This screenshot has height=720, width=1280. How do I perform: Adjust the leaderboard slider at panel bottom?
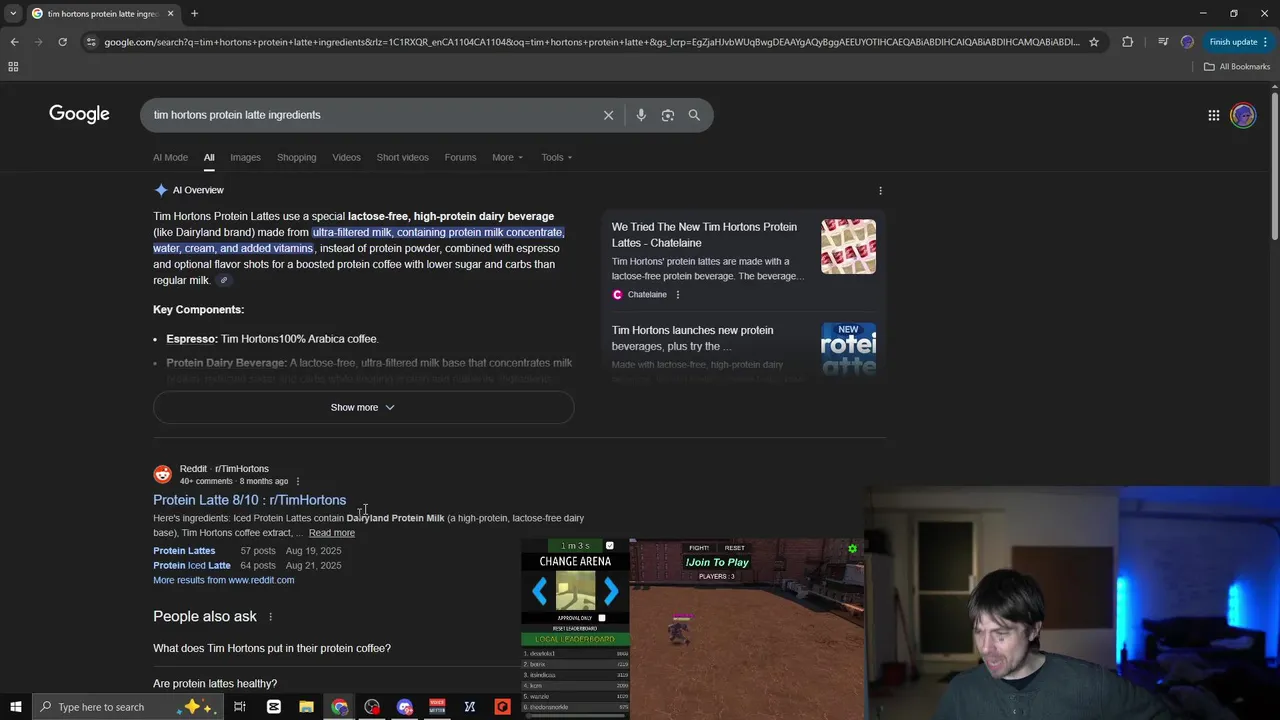click(x=575, y=715)
